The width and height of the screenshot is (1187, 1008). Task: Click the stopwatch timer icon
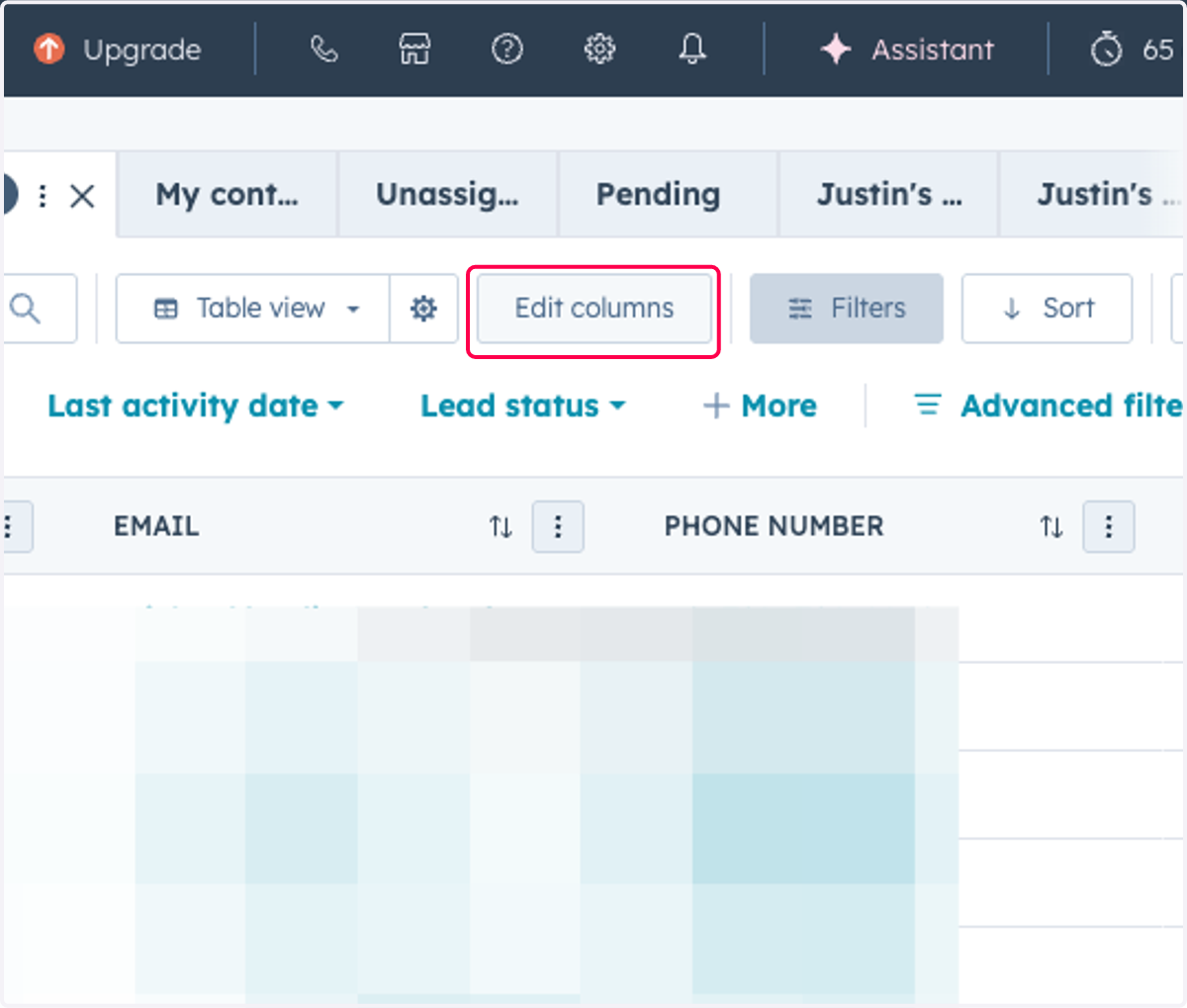(x=1106, y=48)
